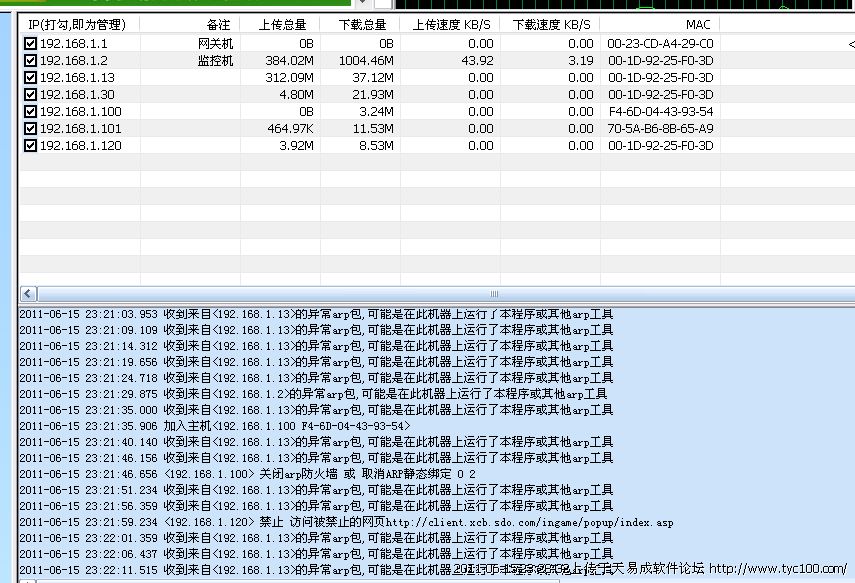This screenshot has width=855, height=583.
Task: Uncheck the checkbox for 192.168.1.1
Action: tap(30, 44)
